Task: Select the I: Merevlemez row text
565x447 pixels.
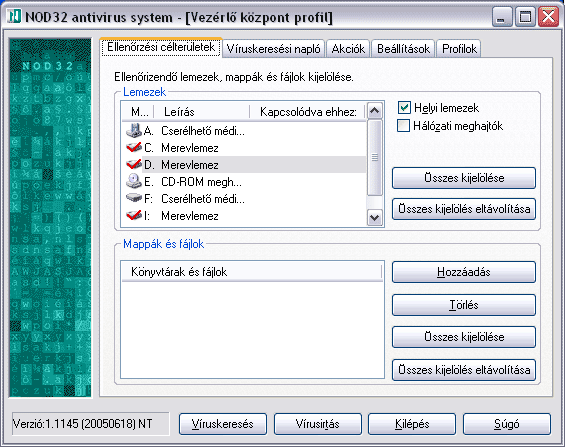Action: pyautogui.click(x=181, y=215)
